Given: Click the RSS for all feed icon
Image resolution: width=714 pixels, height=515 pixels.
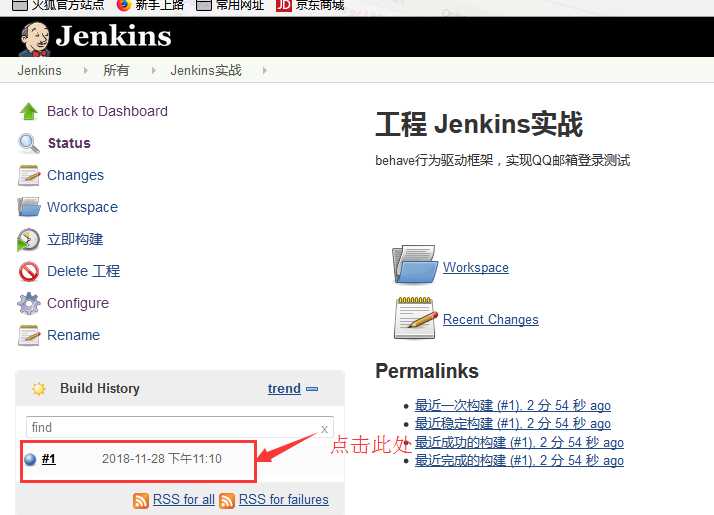Looking at the screenshot, I should (141, 500).
